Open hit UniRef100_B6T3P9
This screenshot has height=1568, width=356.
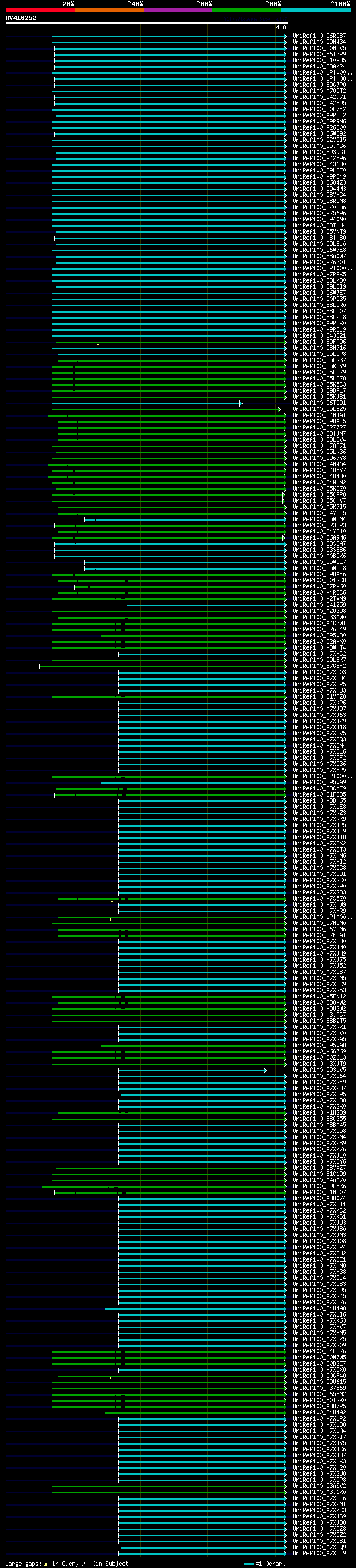(x=319, y=54)
